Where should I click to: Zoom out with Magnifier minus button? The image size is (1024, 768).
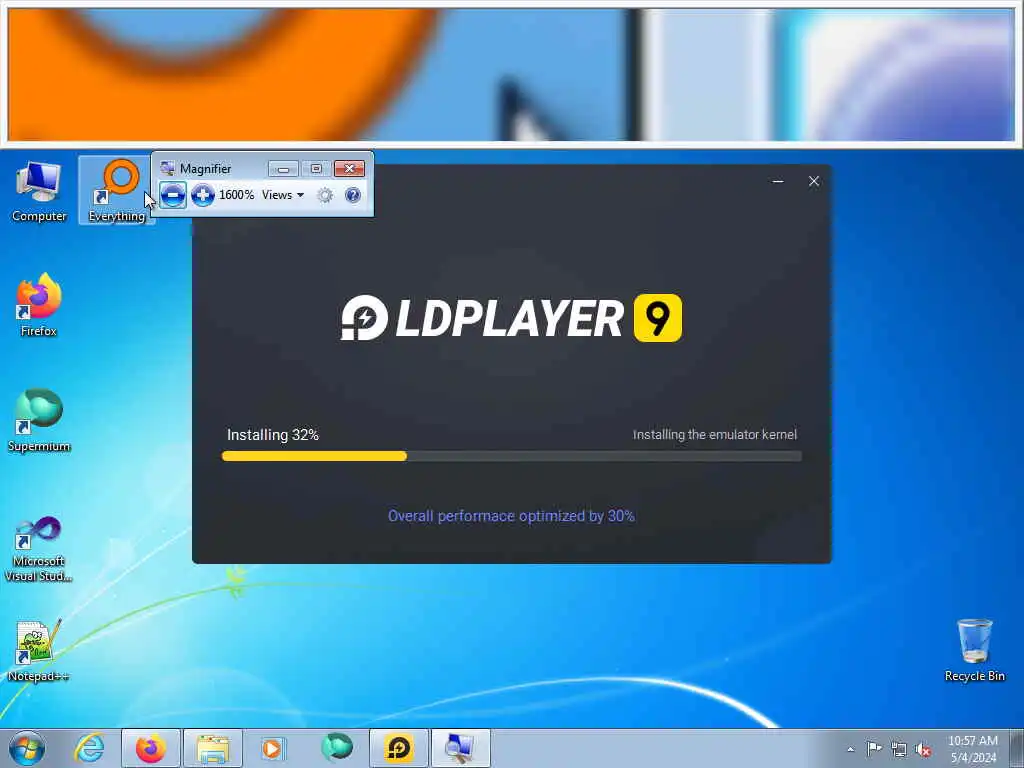(172, 195)
